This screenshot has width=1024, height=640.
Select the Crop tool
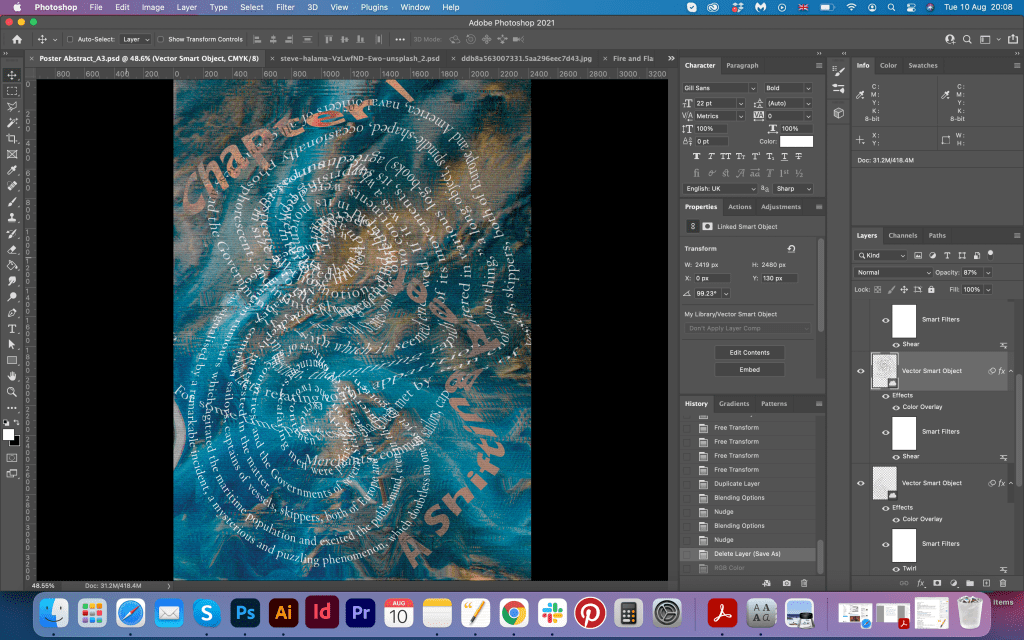[12, 138]
